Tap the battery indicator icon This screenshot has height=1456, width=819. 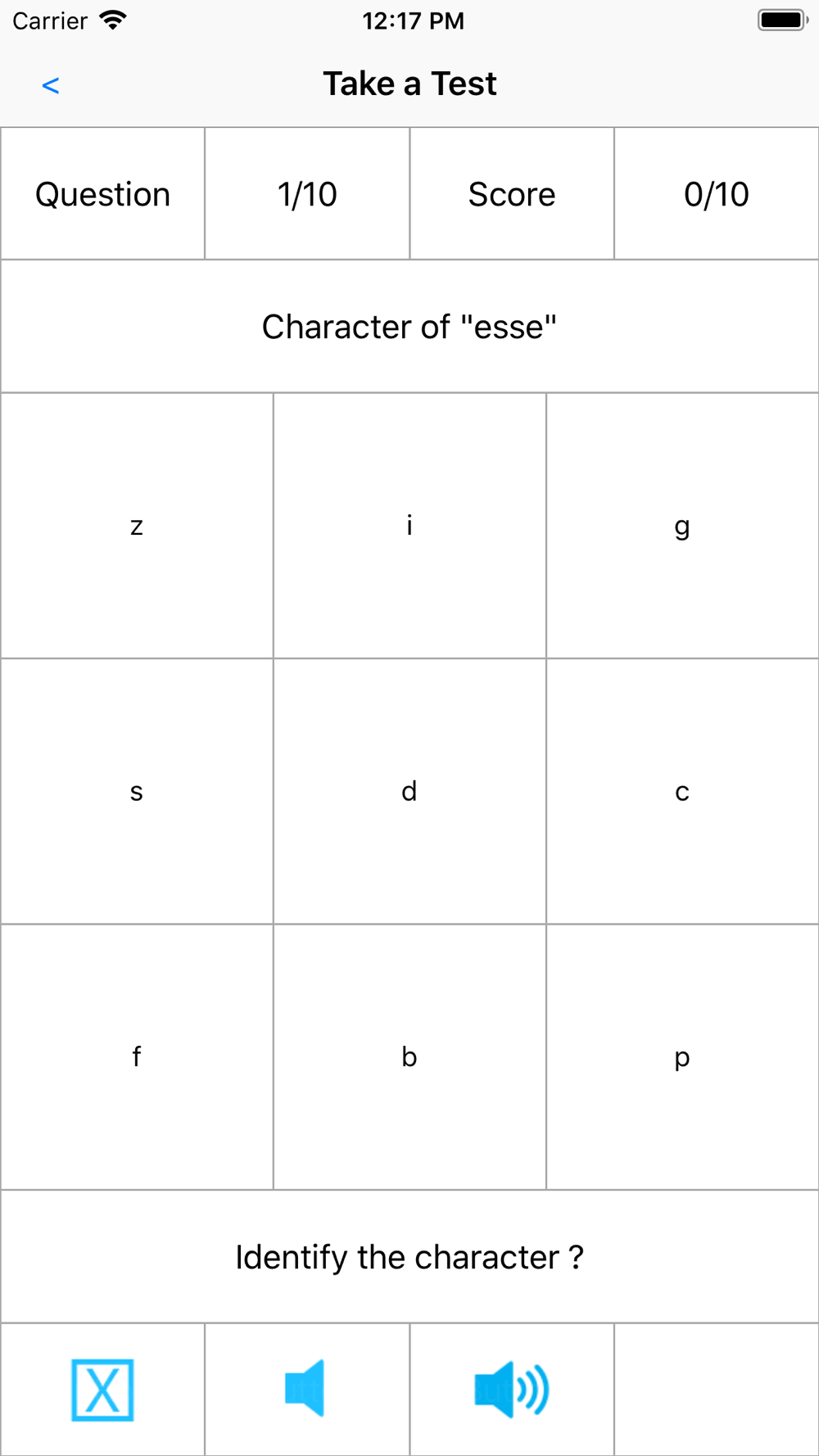pyautogui.click(x=782, y=20)
